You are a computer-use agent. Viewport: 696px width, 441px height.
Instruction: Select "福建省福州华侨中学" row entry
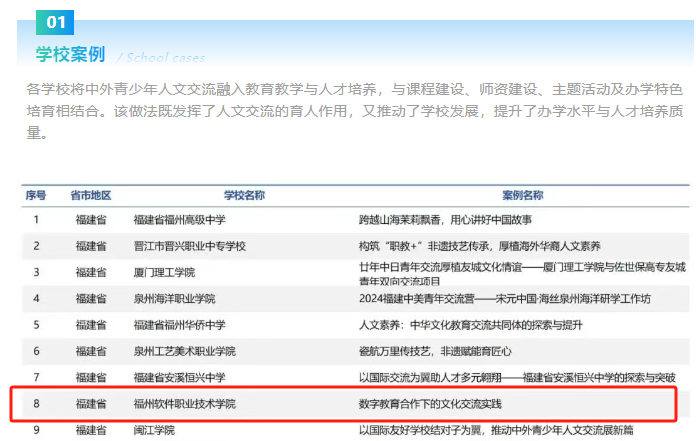click(180, 325)
